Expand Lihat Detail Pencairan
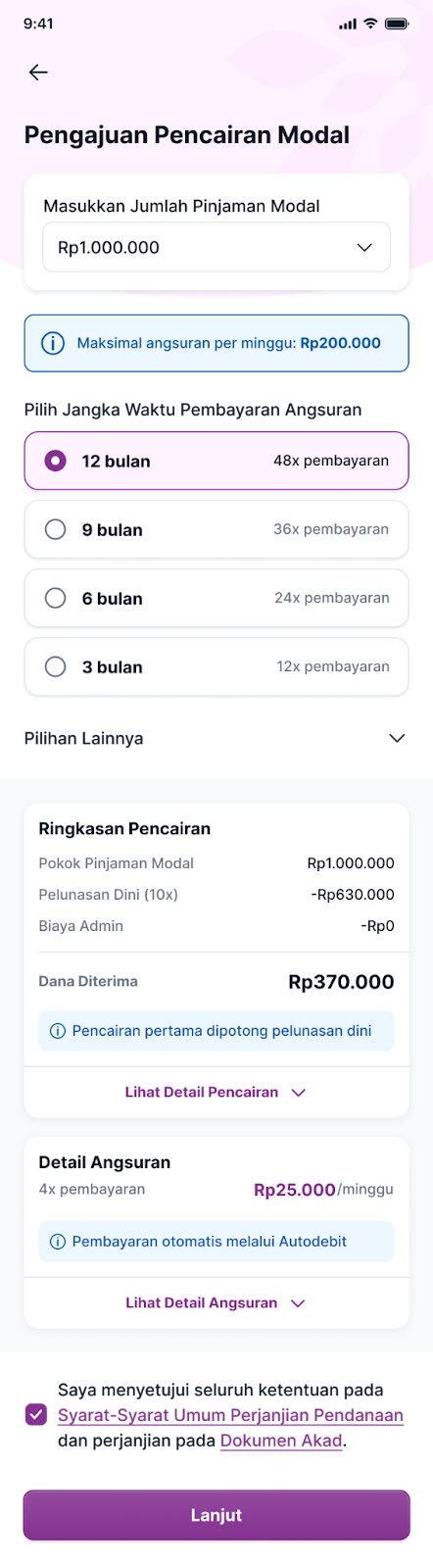The height and width of the screenshot is (1568, 433). pyautogui.click(x=216, y=1092)
